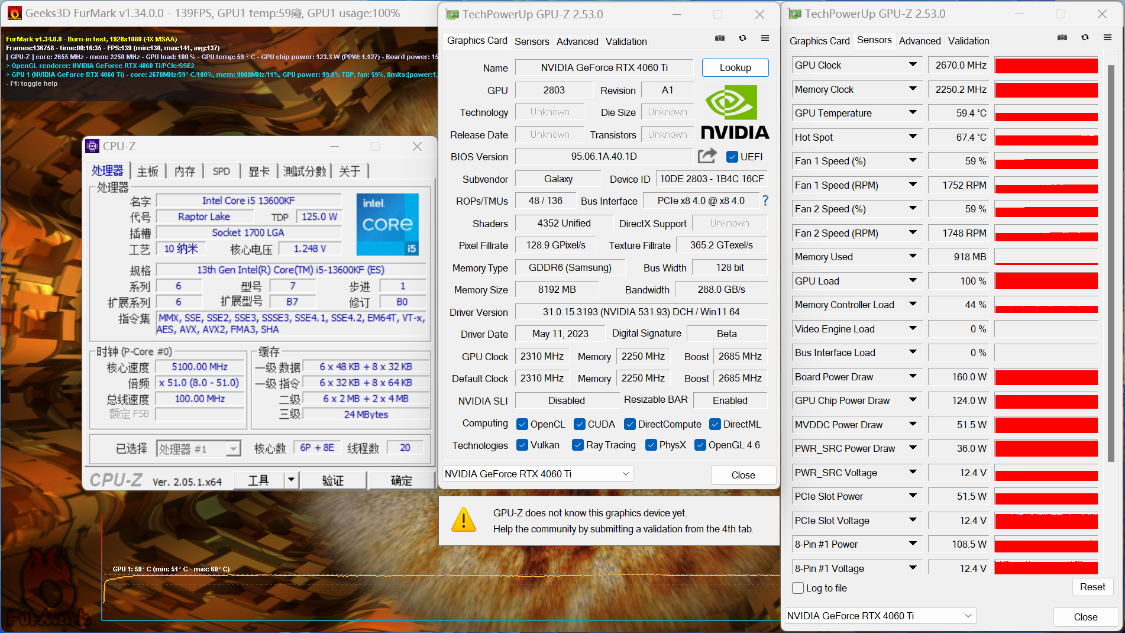Open the GPU Clock sensor dropdown
Viewport: 1125px width, 633px height.
tap(913, 65)
